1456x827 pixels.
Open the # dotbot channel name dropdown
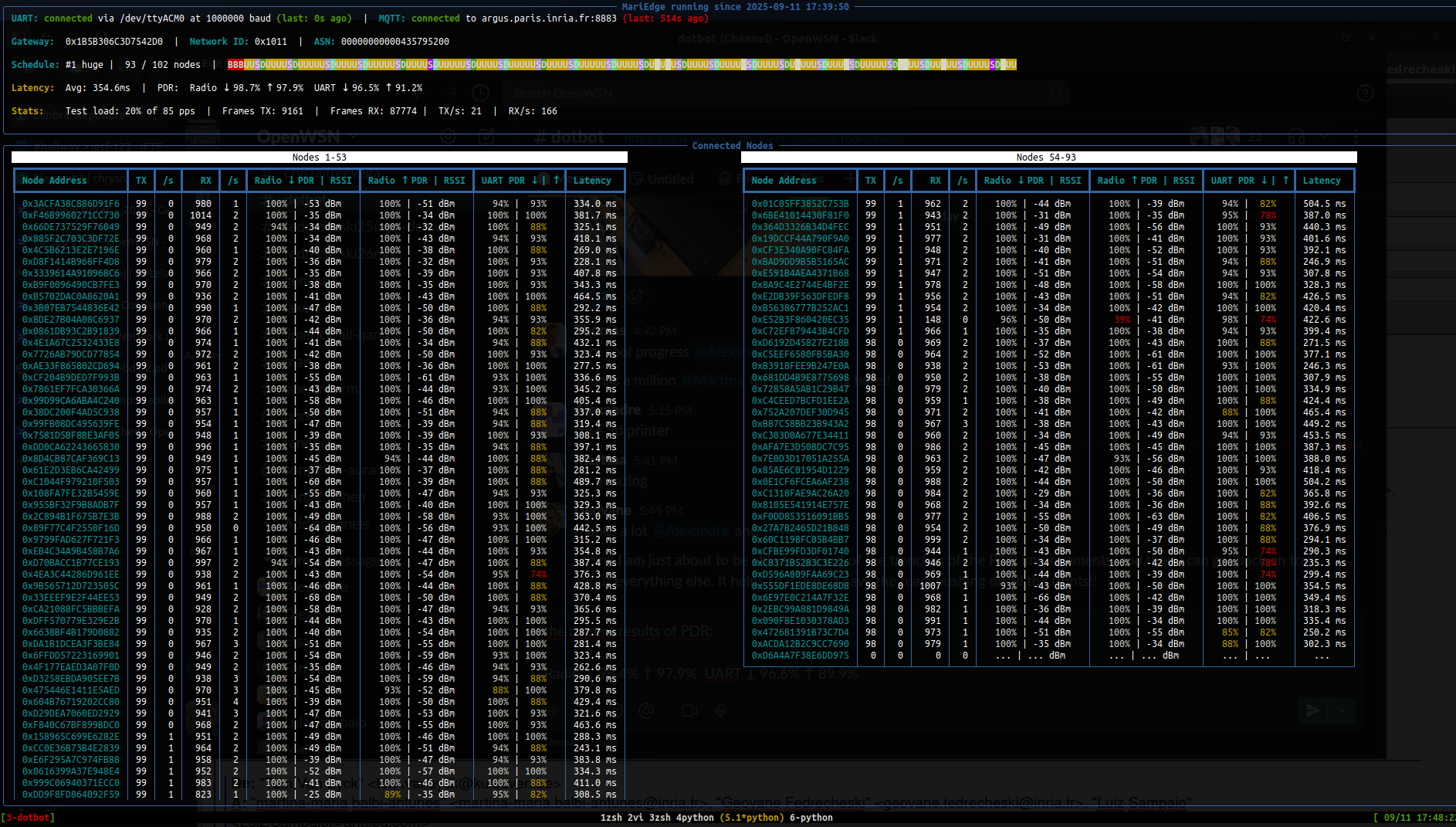click(569, 139)
